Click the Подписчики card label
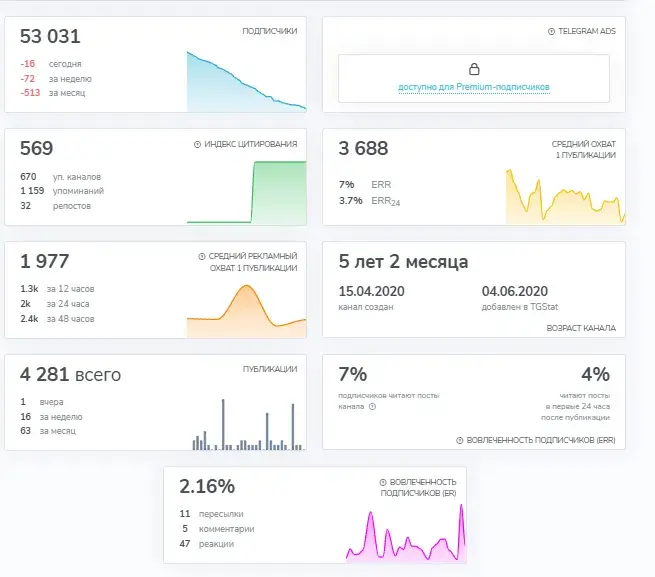655x577 pixels. (x=270, y=31)
